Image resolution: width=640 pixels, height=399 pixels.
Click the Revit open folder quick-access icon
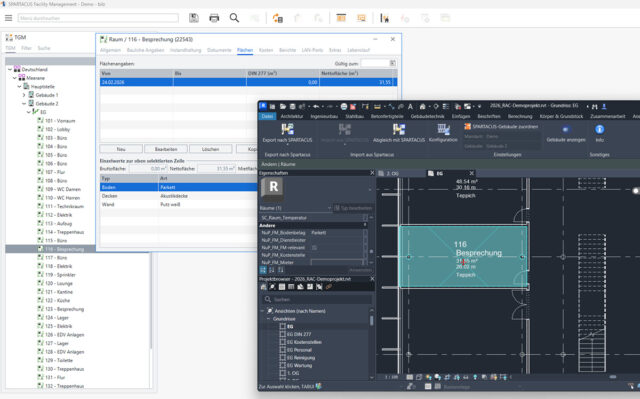(x=282, y=106)
